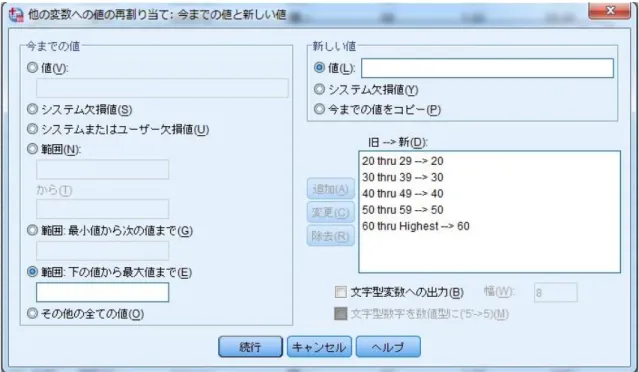Close the recode dialog window
The height and width of the screenshot is (372, 639).
(x=610, y=11)
